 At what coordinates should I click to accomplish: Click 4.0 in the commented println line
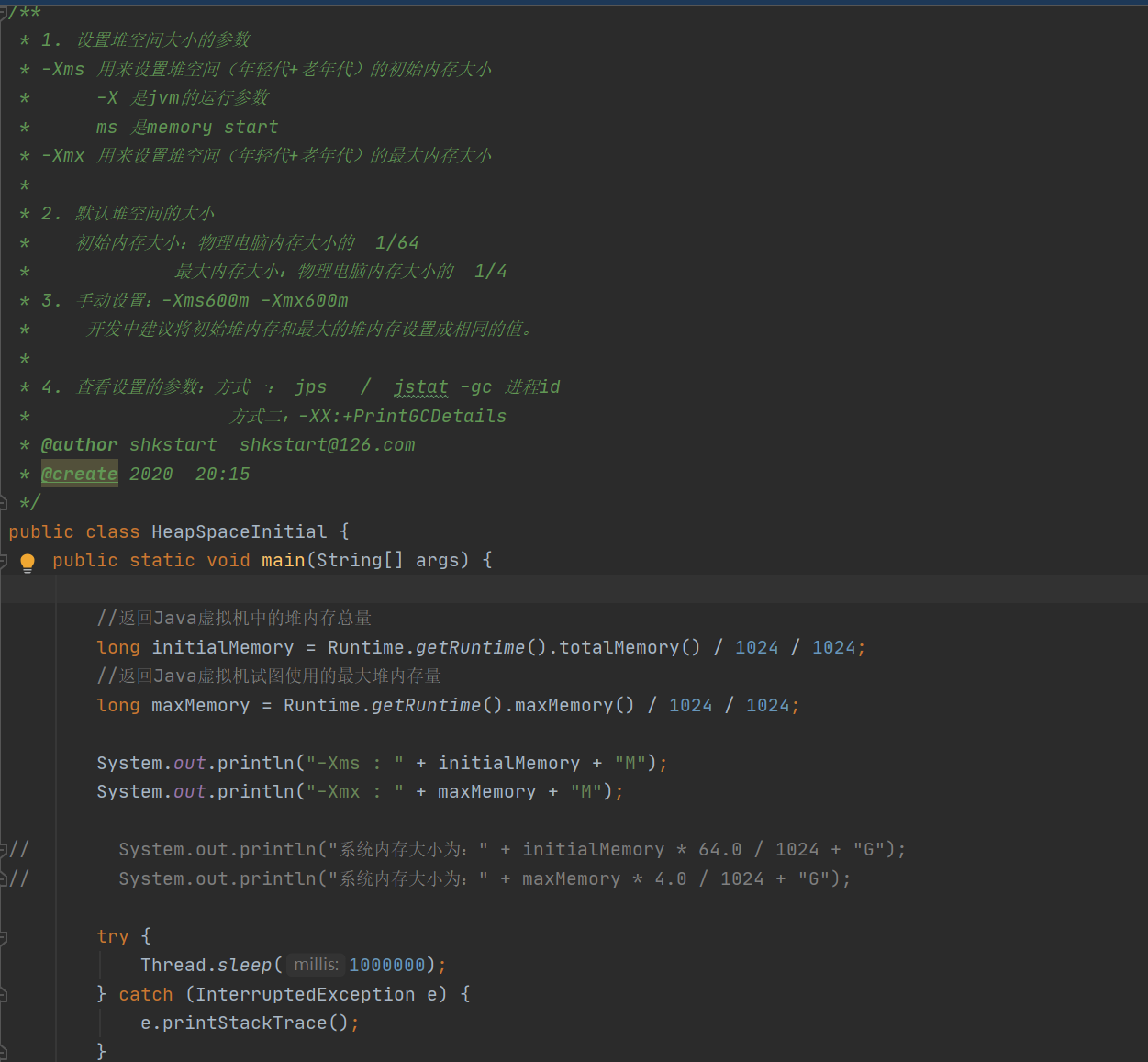(x=671, y=878)
